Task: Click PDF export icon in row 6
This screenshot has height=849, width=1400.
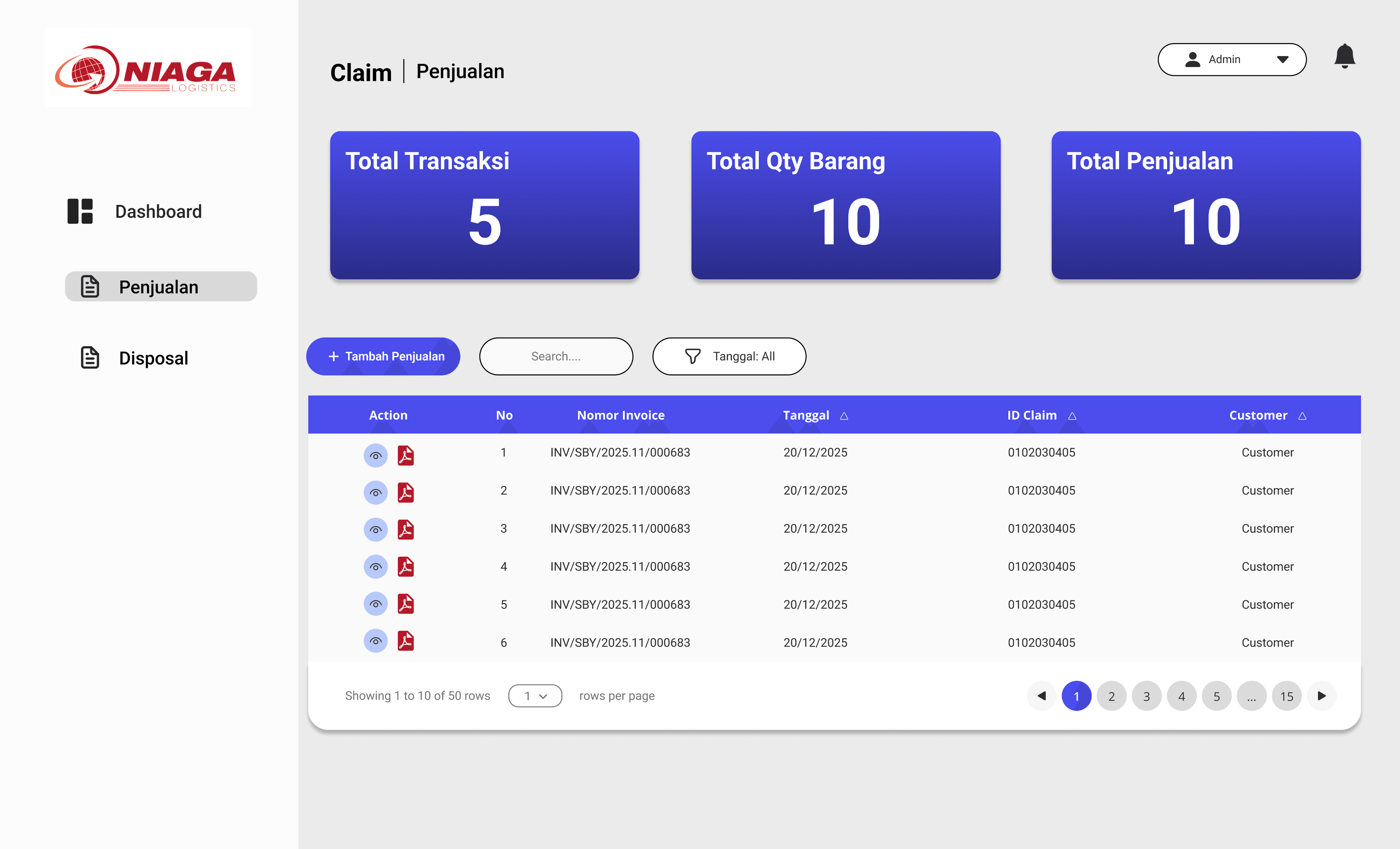Action: pos(406,641)
